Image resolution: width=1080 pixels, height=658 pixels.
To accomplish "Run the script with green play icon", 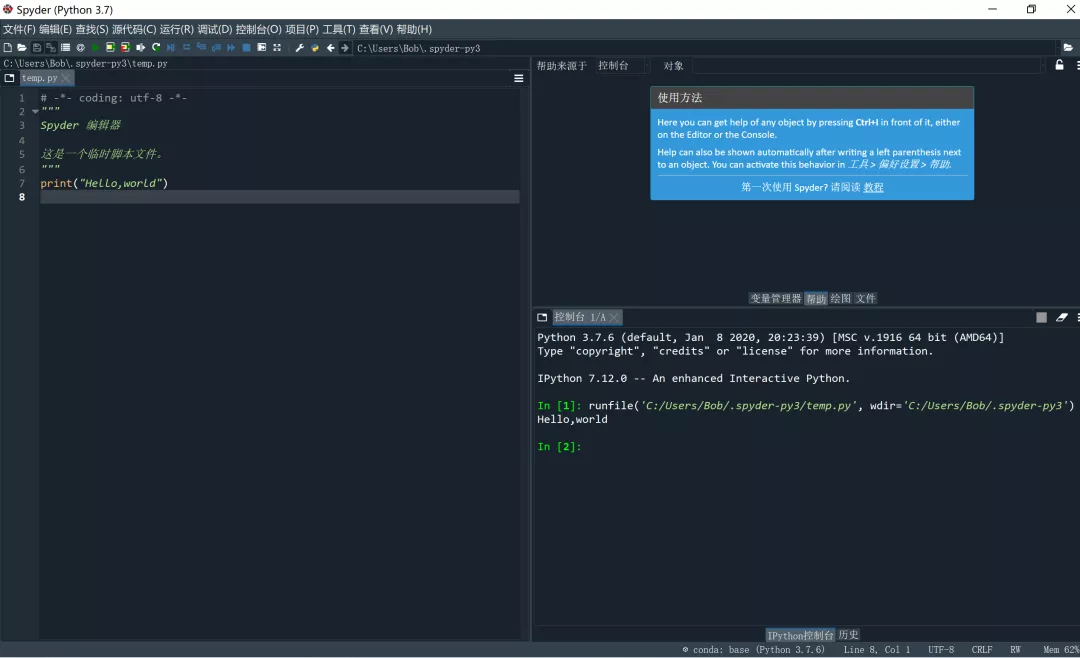I will point(96,48).
